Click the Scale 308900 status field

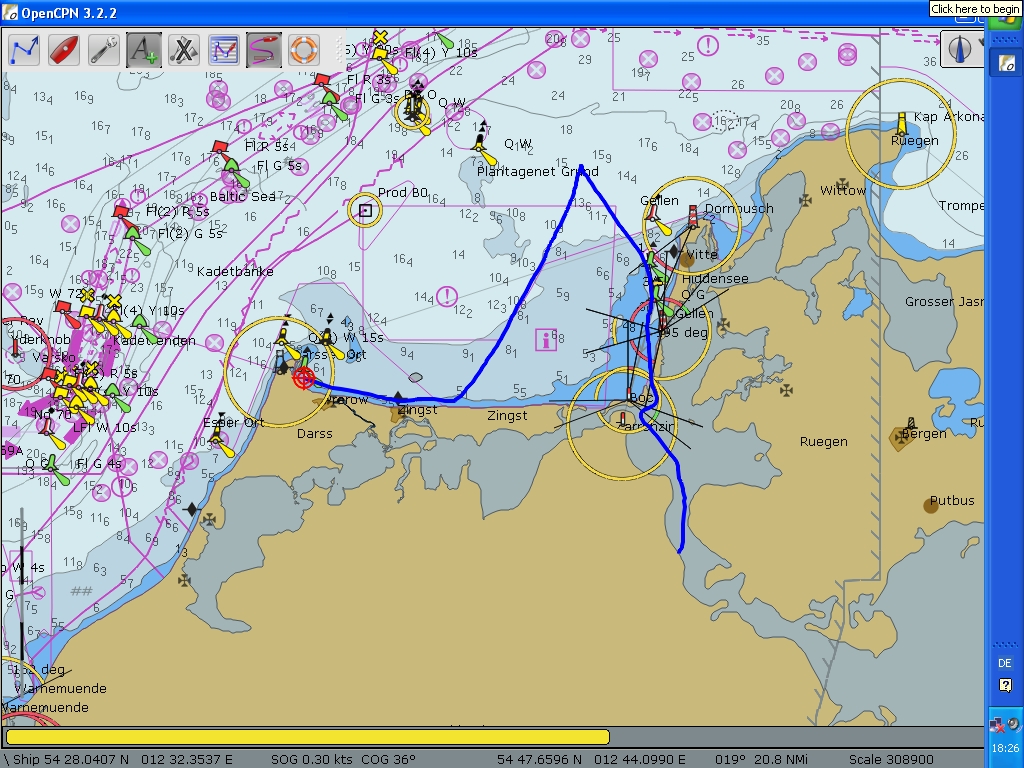891,760
